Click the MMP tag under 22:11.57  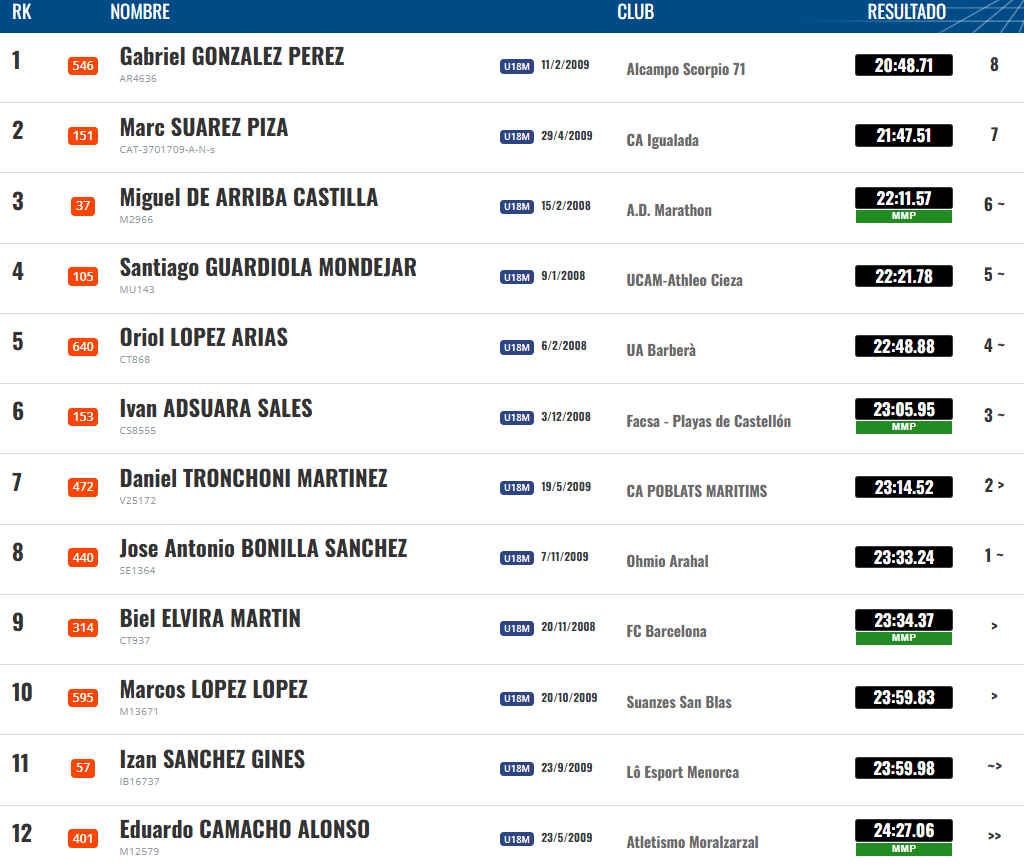tap(904, 216)
